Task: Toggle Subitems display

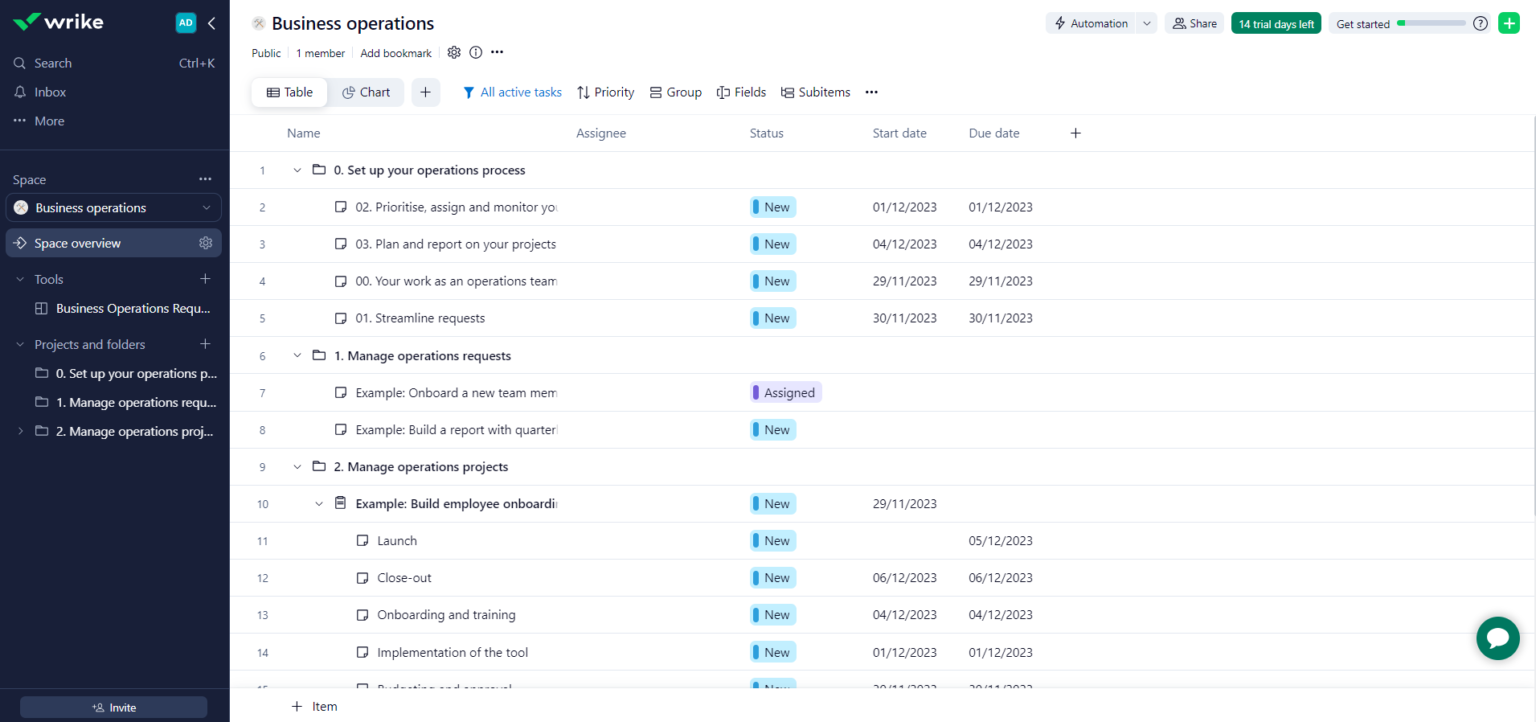Action: coord(815,92)
